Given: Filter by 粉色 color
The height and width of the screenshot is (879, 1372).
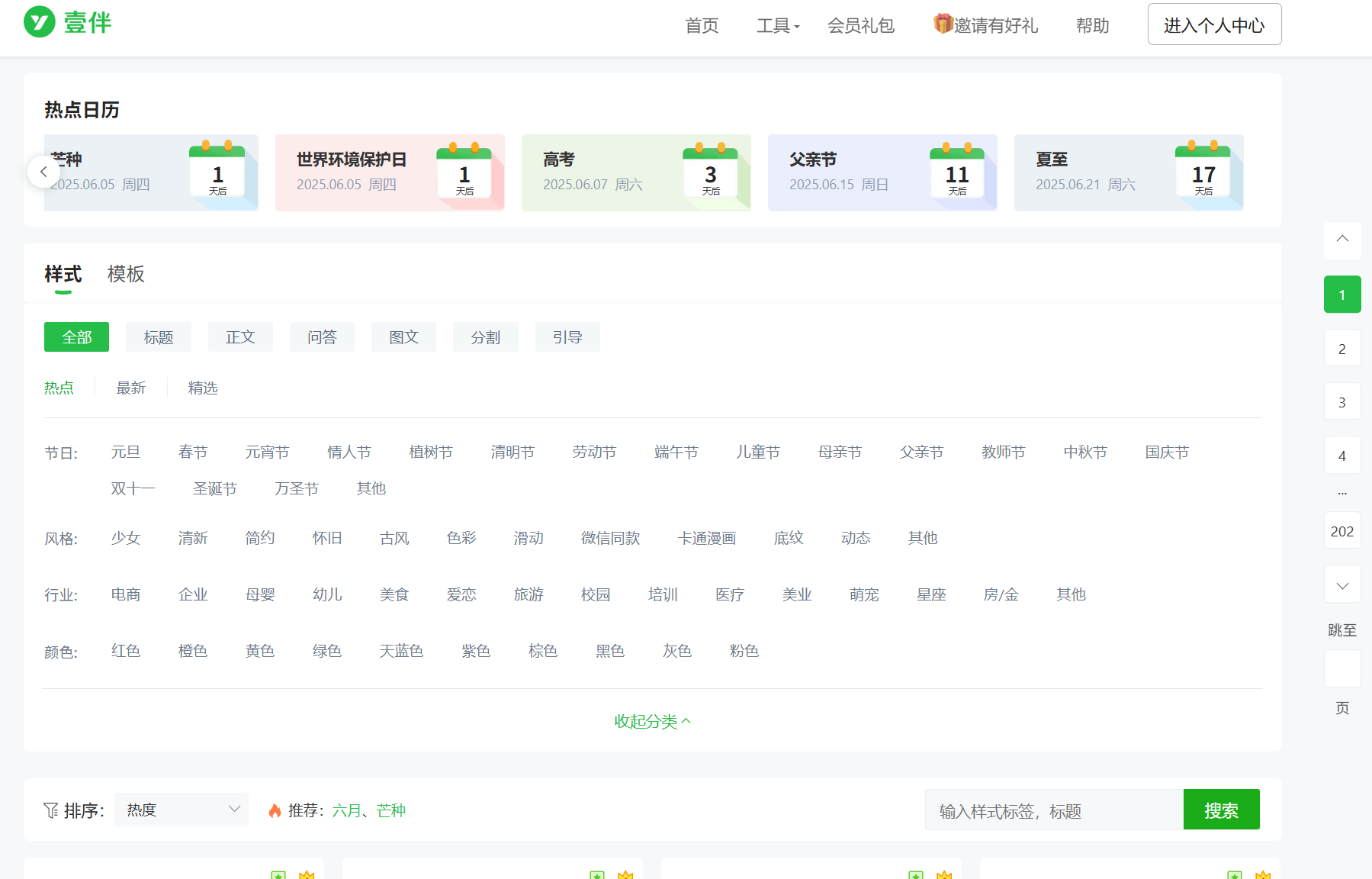Looking at the screenshot, I should pyautogui.click(x=744, y=651).
